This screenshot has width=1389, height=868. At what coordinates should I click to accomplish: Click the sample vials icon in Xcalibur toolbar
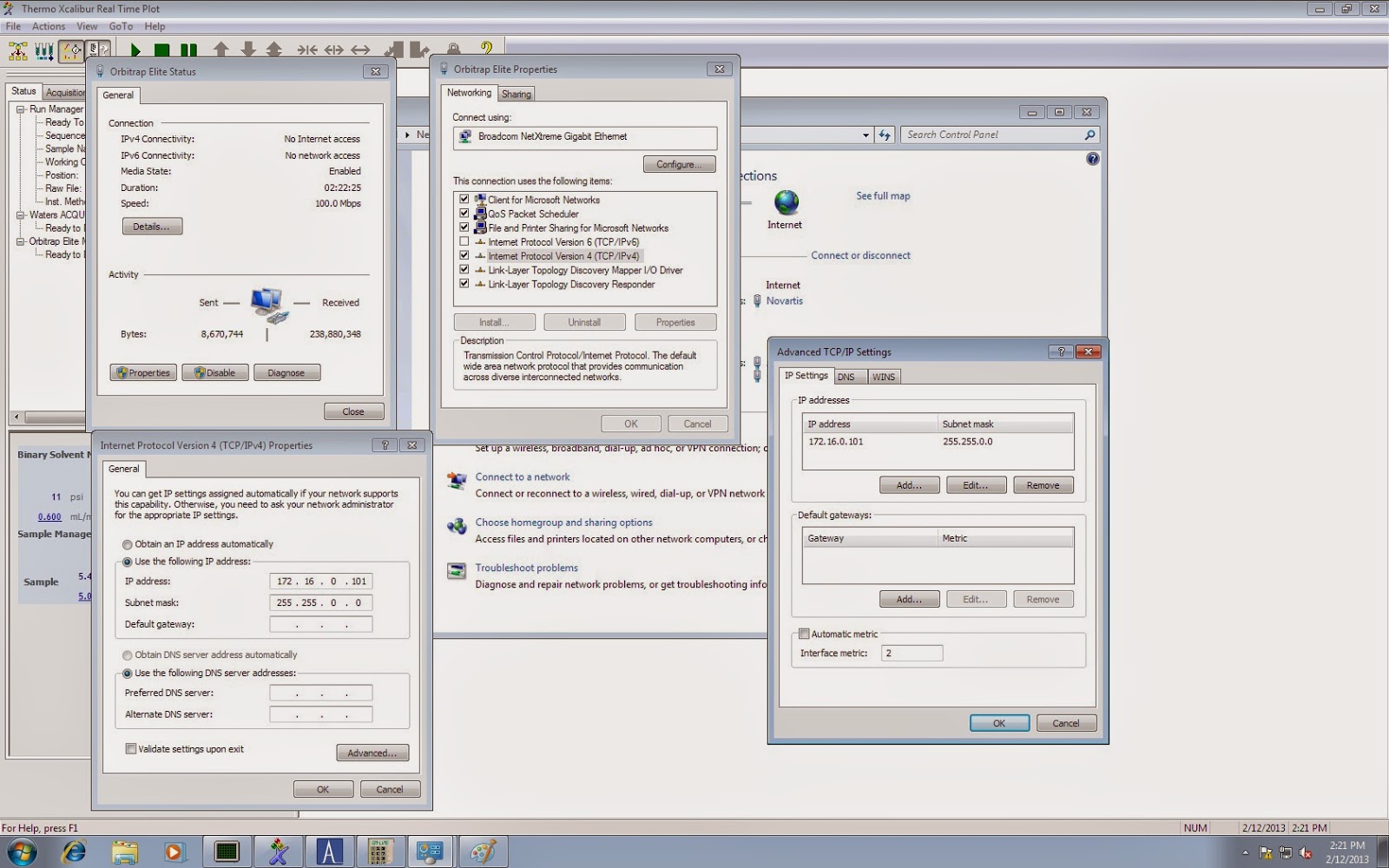(x=44, y=50)
